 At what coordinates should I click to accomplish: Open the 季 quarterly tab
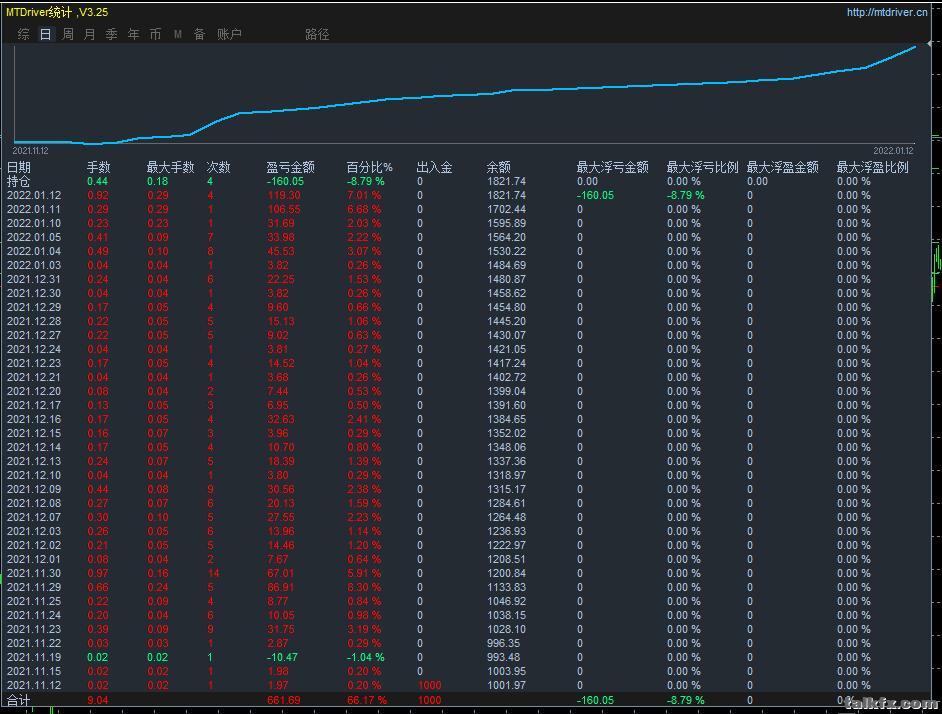tap(111, 34)
